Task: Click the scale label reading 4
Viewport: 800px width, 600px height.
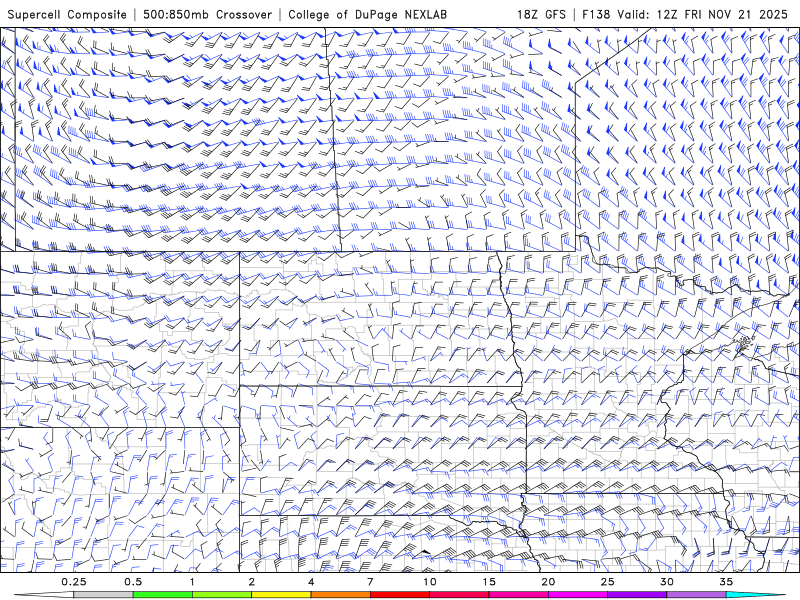Action: point(311,582)
